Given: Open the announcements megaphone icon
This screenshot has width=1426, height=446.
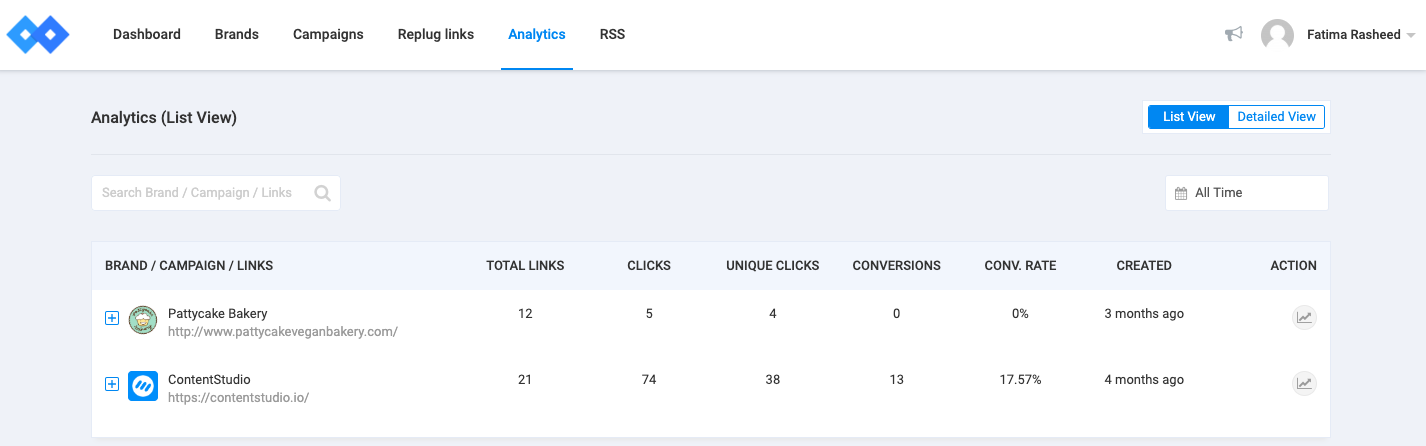Looking at the screenshot, I should [x=1233, y=34].
